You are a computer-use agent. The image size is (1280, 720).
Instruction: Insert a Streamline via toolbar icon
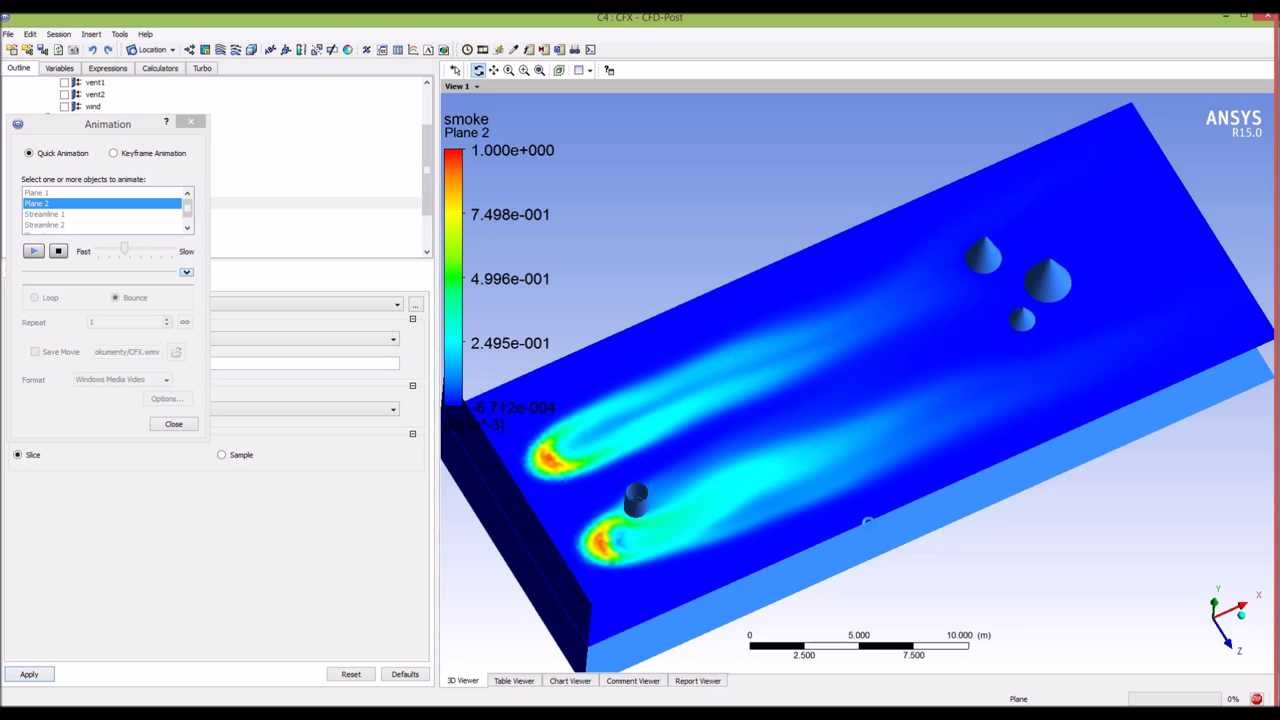click(x=220, y=49)
